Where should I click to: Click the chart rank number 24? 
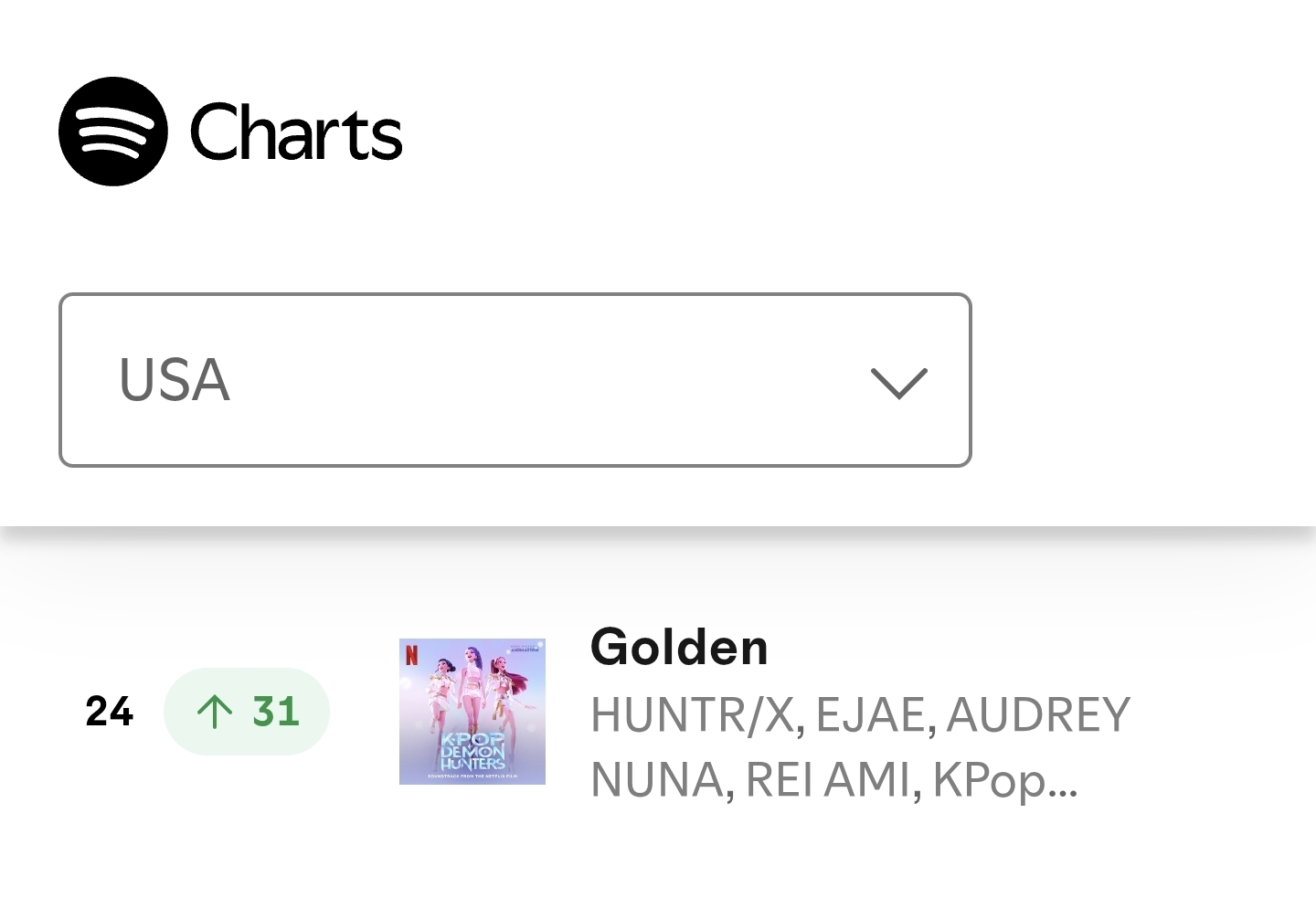[x=109, y=712]
